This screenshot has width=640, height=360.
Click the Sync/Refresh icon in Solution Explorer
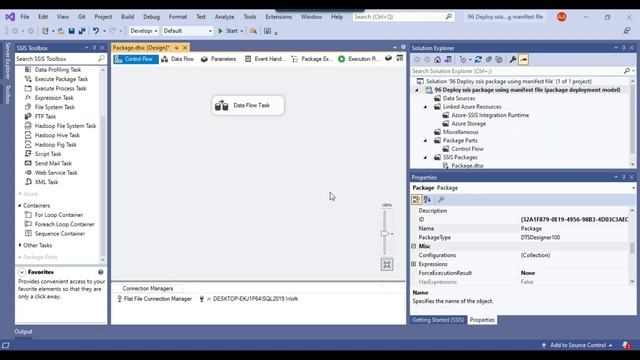(478, 60)
